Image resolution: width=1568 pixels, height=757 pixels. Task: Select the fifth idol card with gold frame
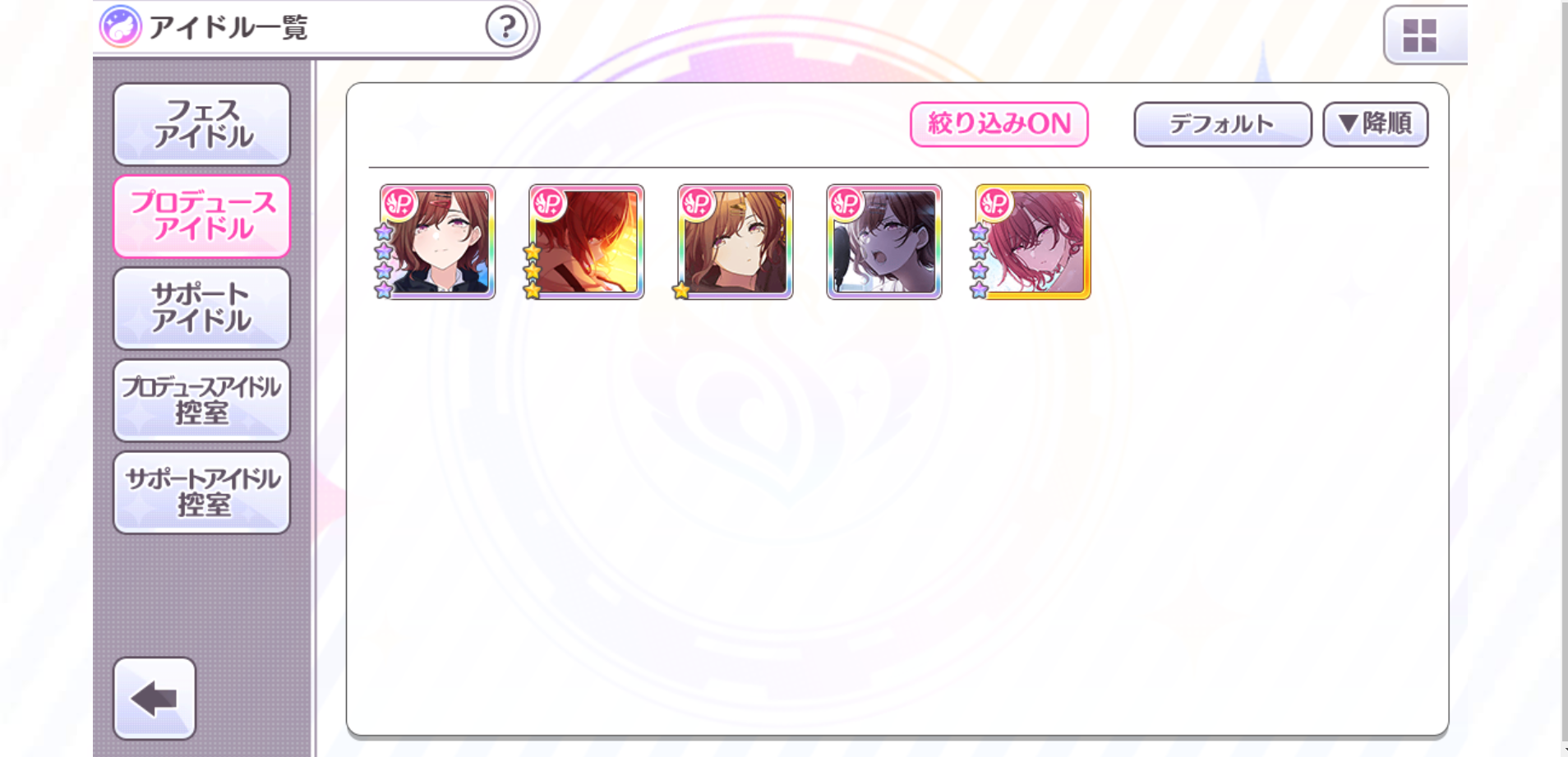(1033, 242)
